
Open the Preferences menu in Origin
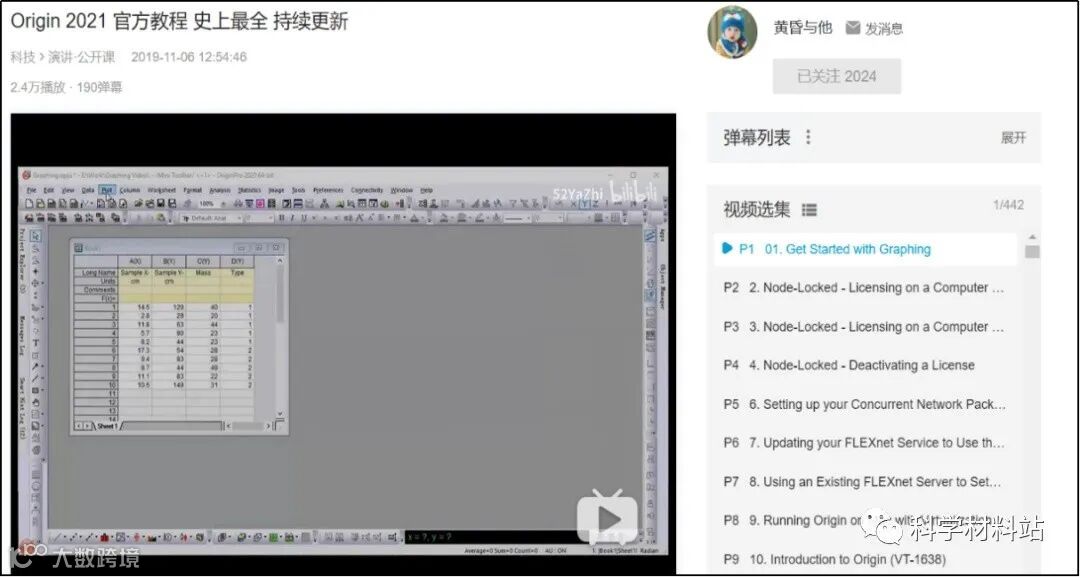pyautogui.click(x=328, y=190)
